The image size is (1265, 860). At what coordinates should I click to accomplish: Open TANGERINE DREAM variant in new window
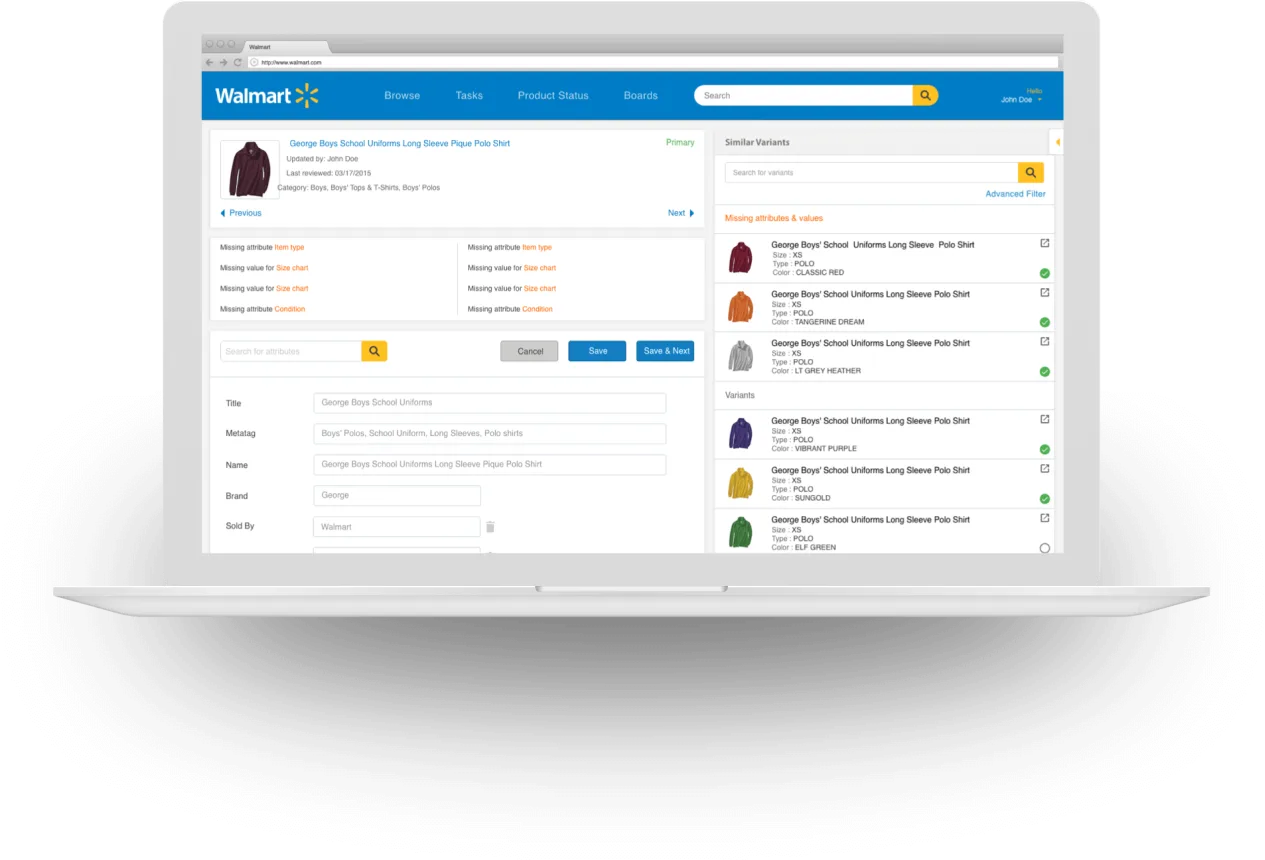(x=1045, y=292)
